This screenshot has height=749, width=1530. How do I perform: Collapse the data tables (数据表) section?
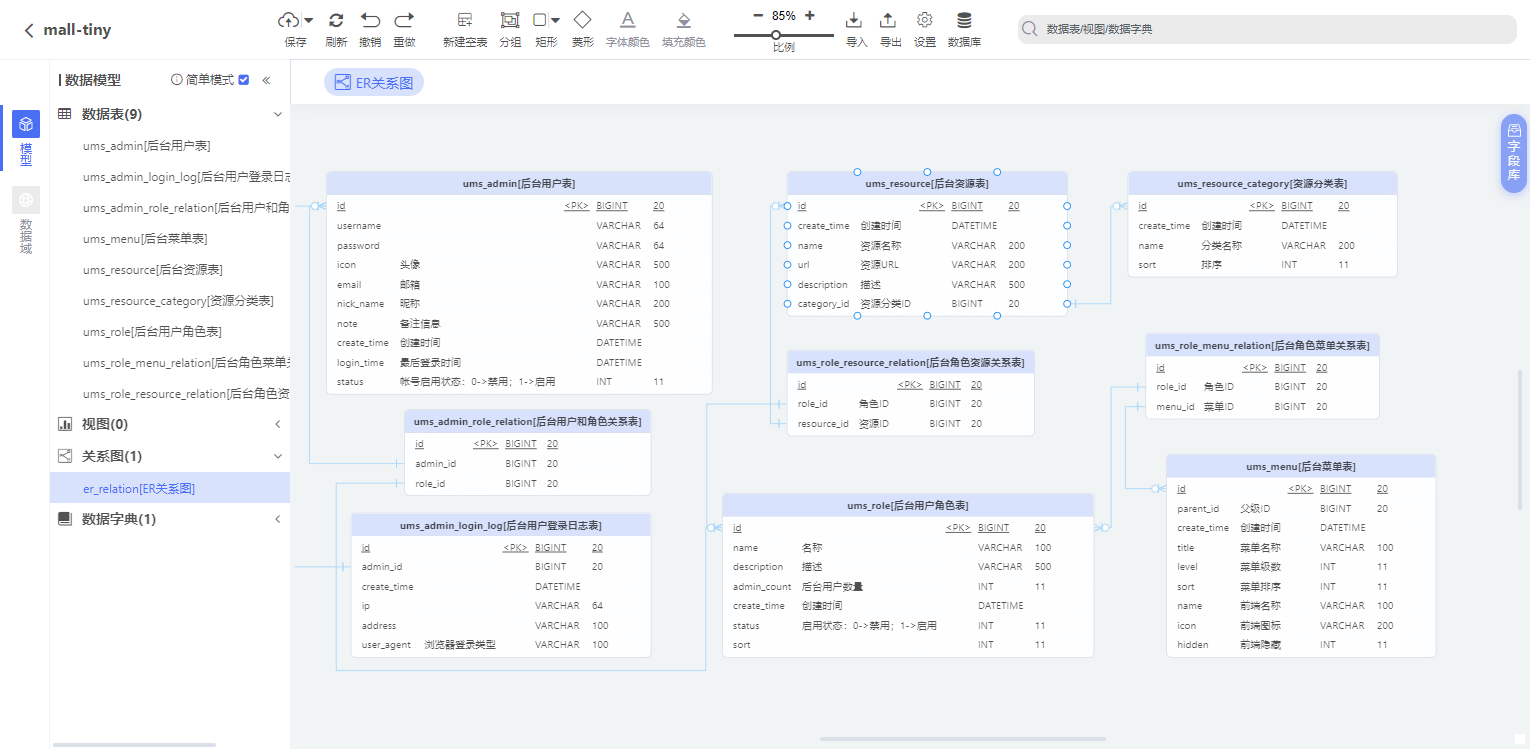click(x=278, y=115)
